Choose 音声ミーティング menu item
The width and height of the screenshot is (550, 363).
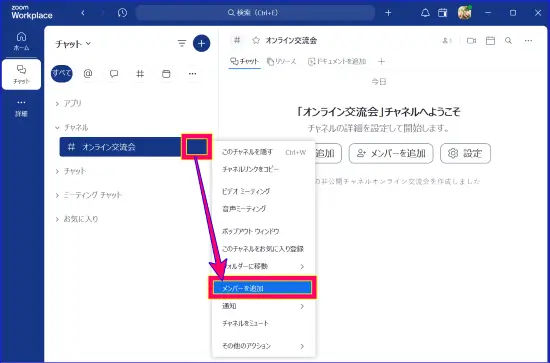point(264,209)
